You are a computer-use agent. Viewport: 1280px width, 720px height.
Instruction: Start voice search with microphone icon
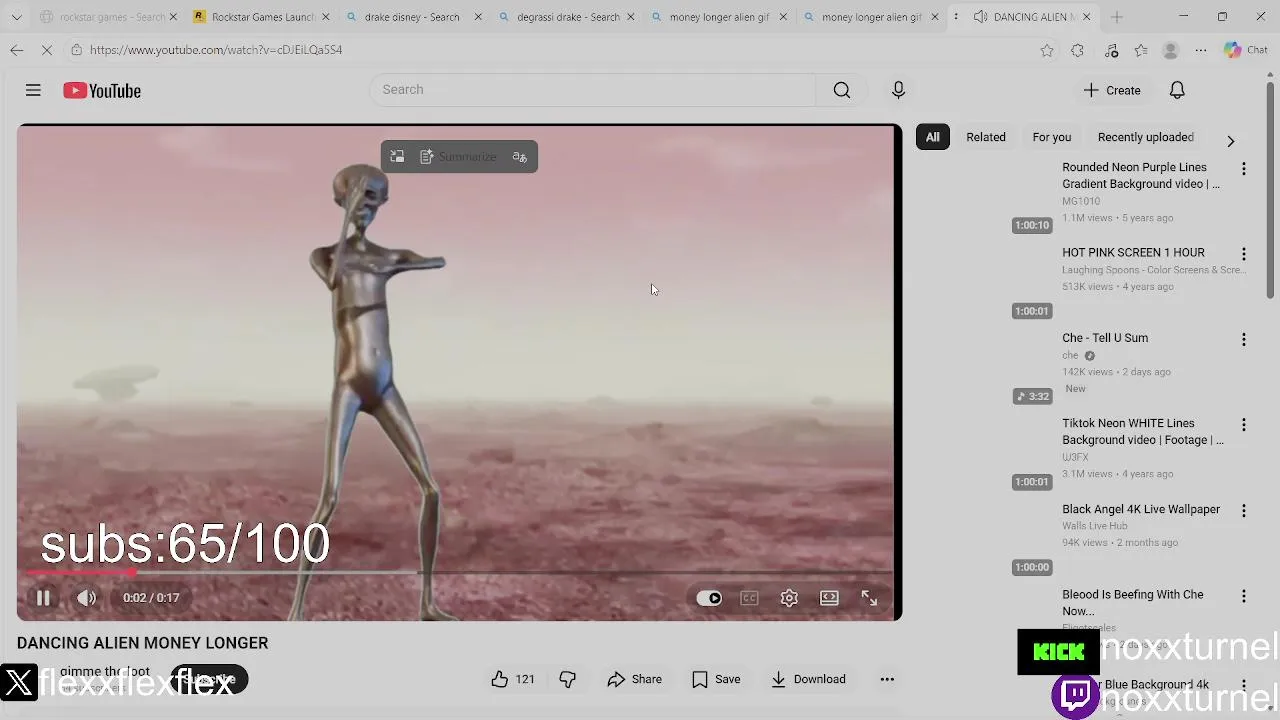coord(898,90)
